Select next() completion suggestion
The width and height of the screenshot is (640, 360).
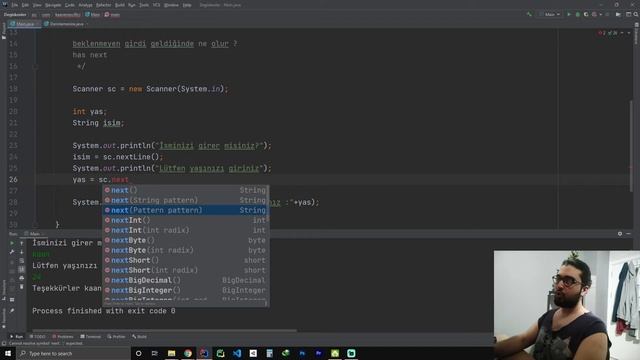pyautogui.click(x=185, y=190)
